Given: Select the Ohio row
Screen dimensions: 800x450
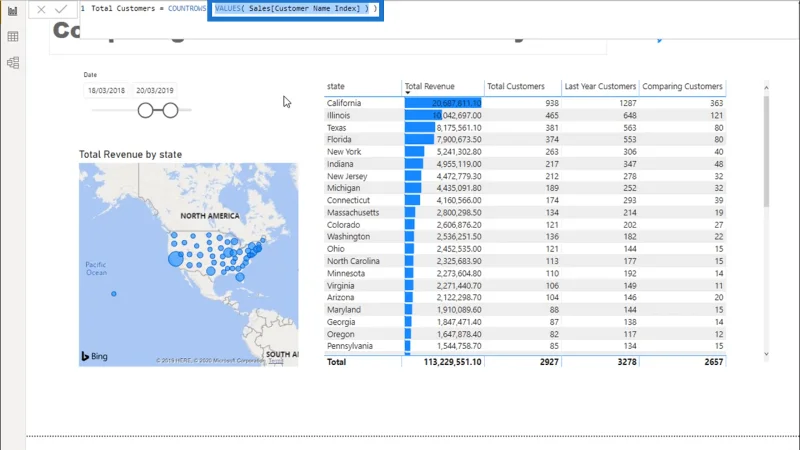Looking at the screenshot, I should click(x=525, y=248).
